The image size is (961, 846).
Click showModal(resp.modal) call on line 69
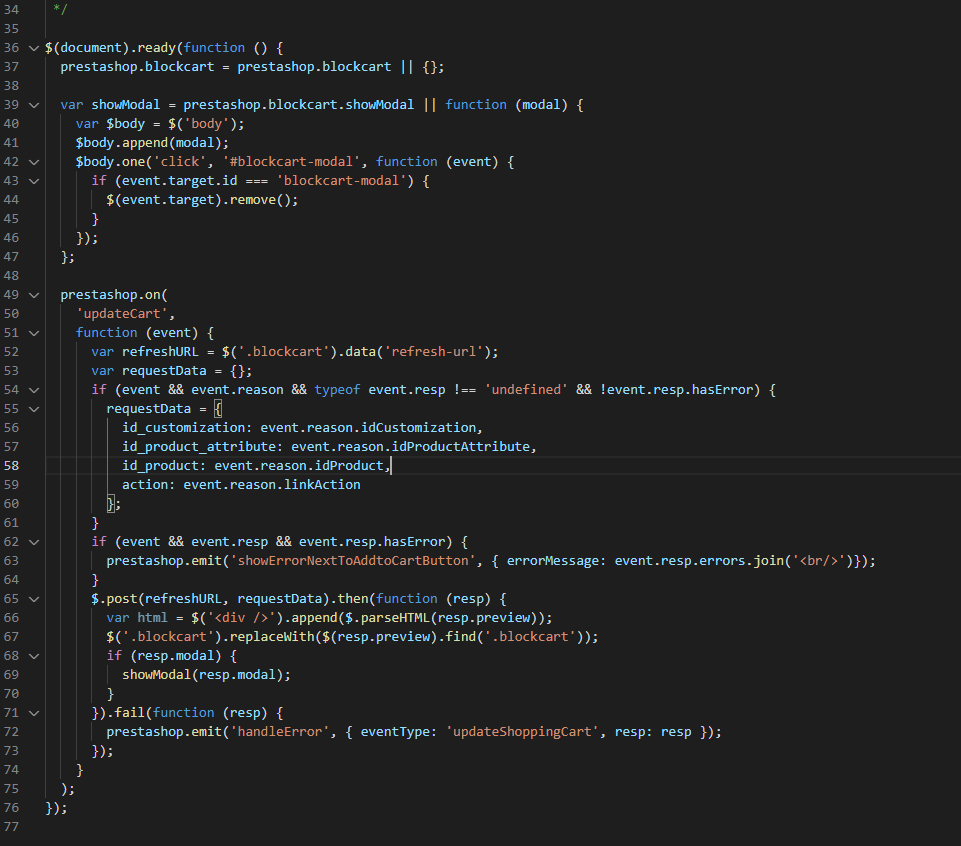click(202, 675)
